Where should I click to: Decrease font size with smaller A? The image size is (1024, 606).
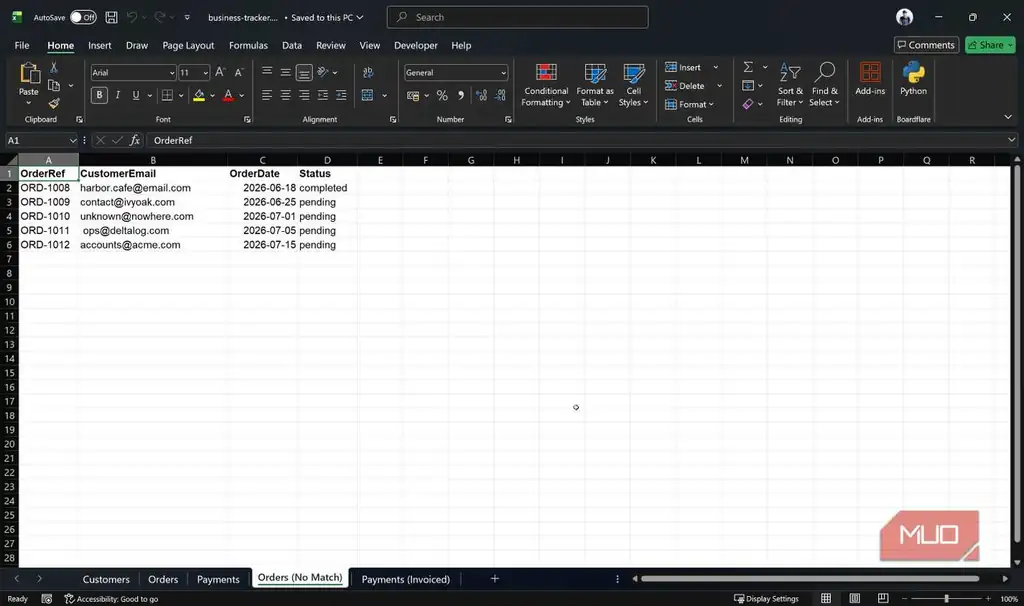pyautogui.click(x=239, y=72)
